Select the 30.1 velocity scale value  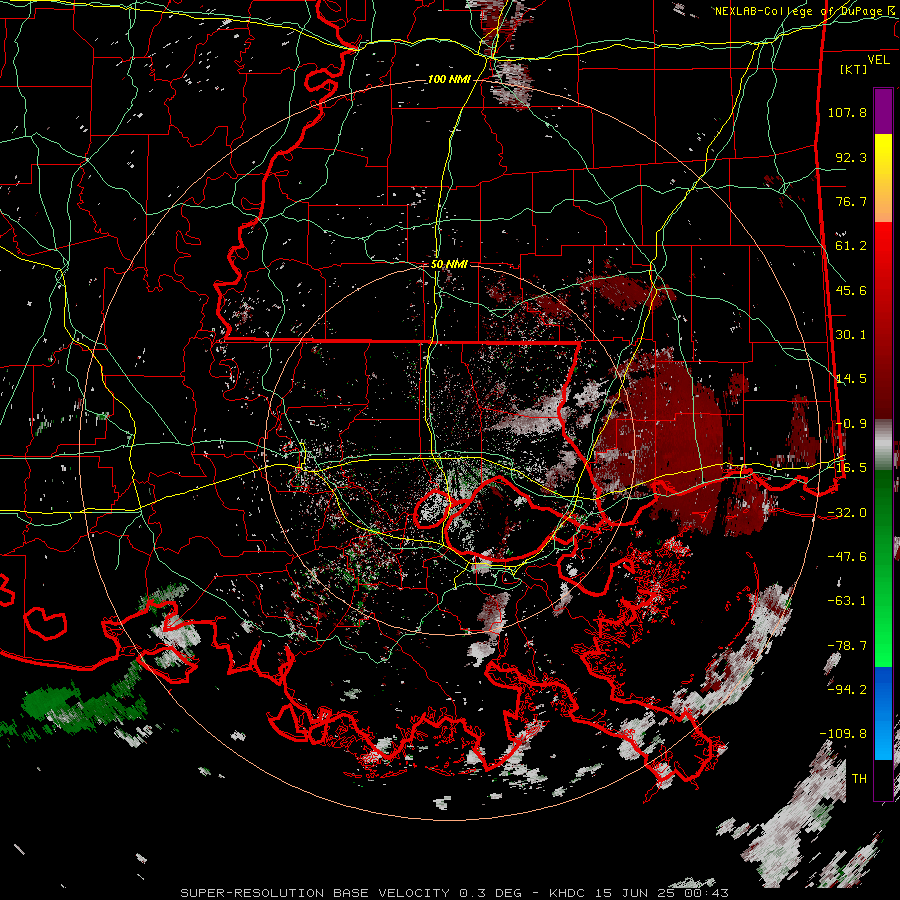point(851,335)
